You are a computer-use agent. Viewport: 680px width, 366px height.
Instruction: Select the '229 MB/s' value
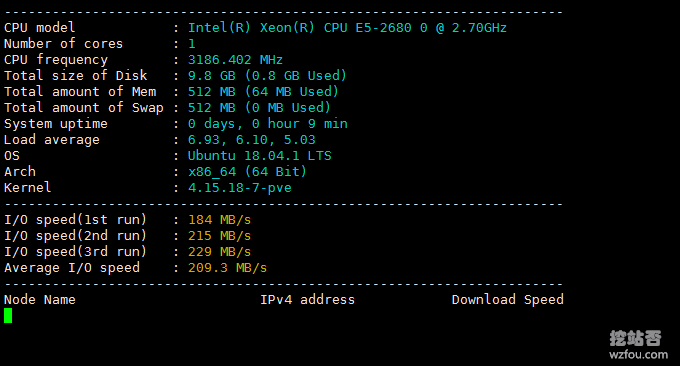click(x=219, y=252)
